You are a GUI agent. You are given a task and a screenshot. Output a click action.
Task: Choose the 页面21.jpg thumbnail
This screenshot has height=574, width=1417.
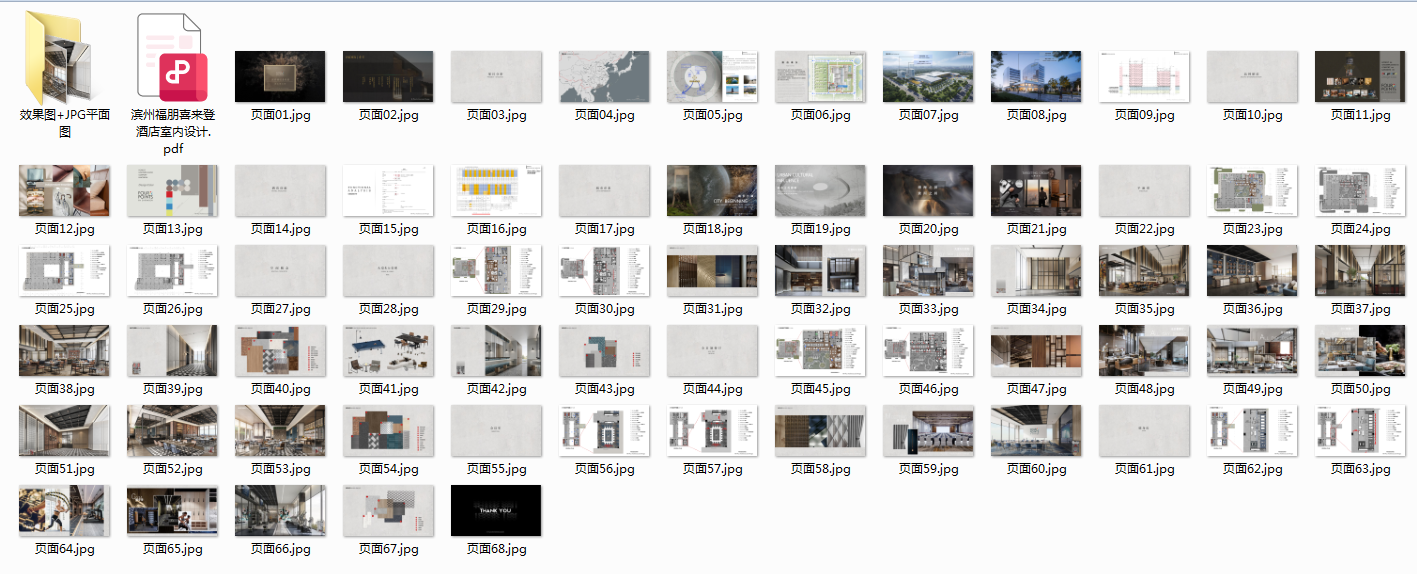coord(1036,191)
